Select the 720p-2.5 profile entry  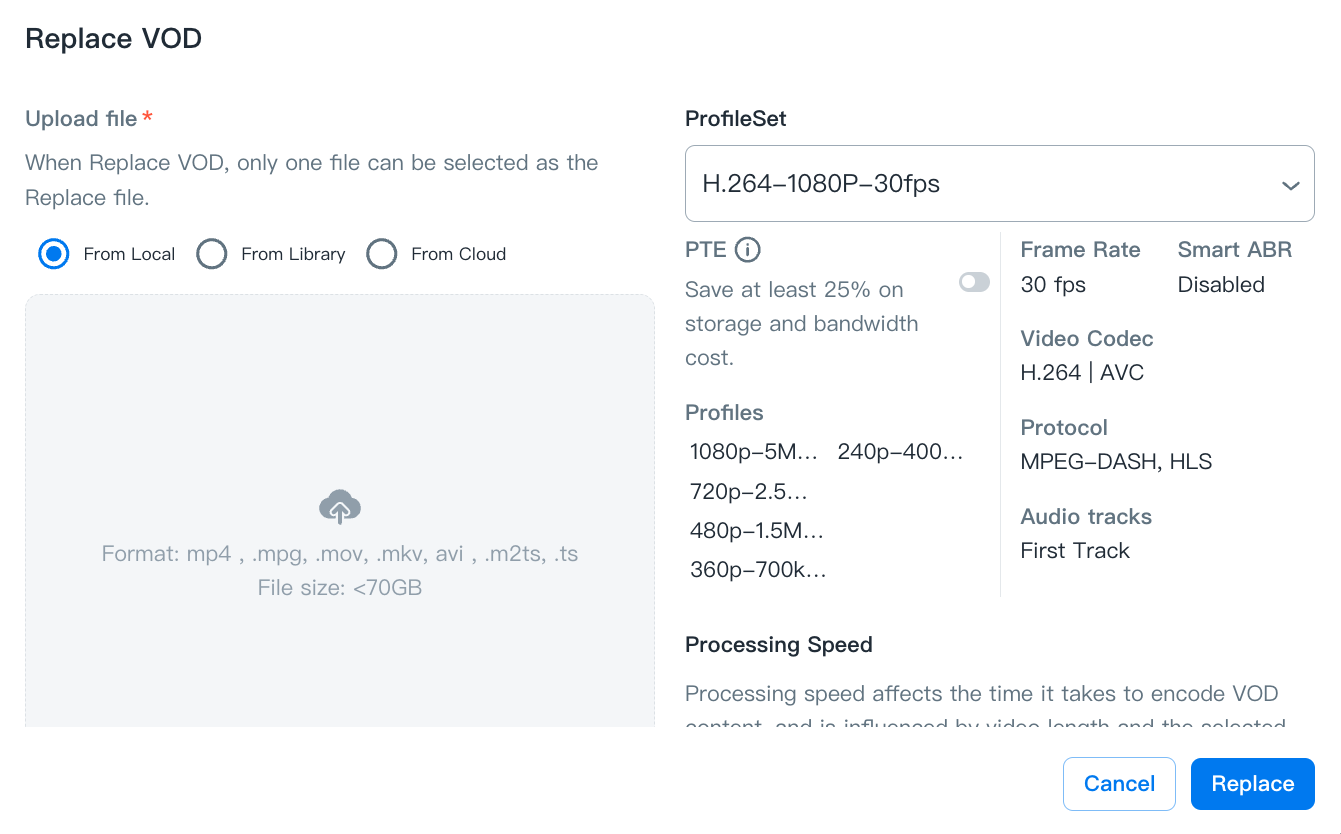[x=748, y=491]
